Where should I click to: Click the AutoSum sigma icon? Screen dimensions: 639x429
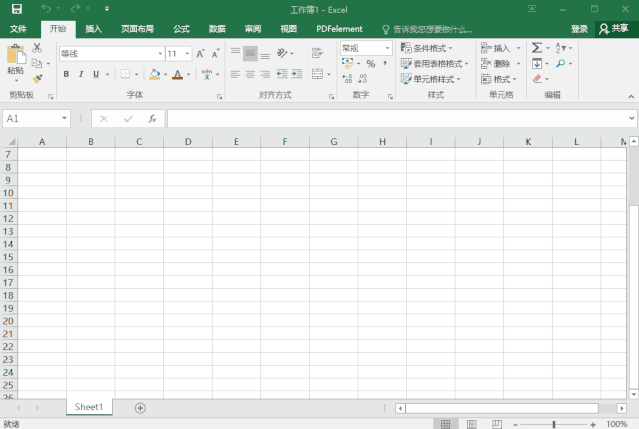pos(537,48)
